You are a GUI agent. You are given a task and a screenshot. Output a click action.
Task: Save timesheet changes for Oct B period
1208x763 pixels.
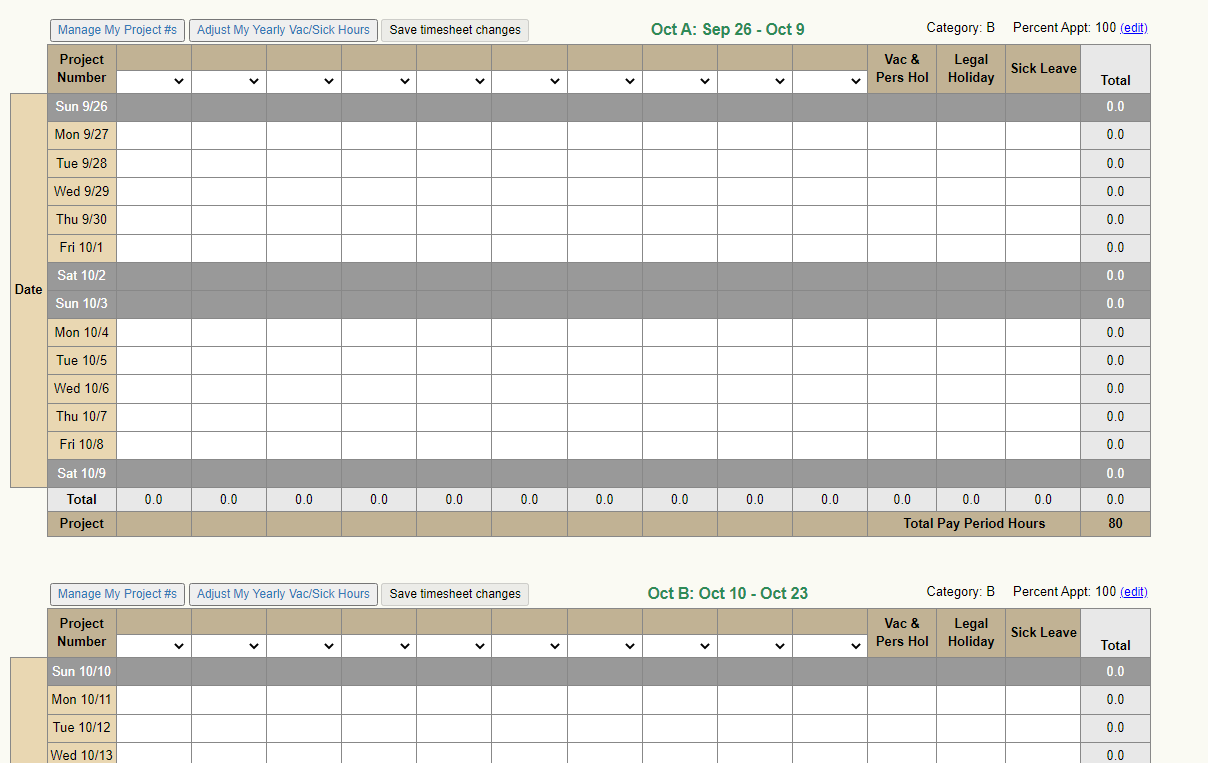tap(455, 594)
